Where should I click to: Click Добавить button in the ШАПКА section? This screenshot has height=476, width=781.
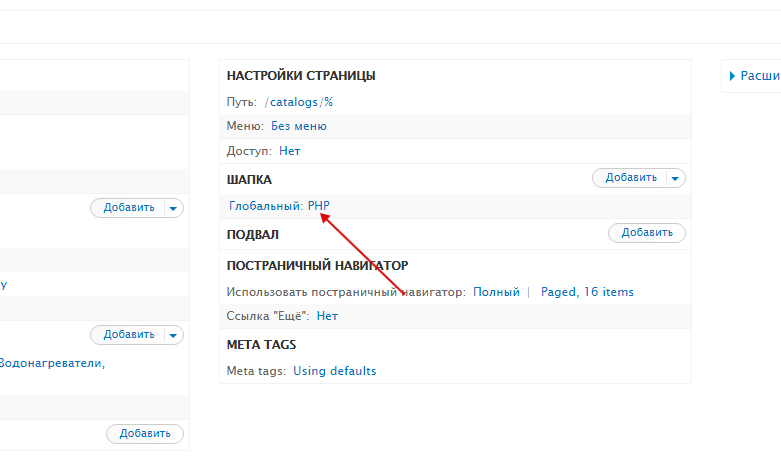tap(630, 178)
